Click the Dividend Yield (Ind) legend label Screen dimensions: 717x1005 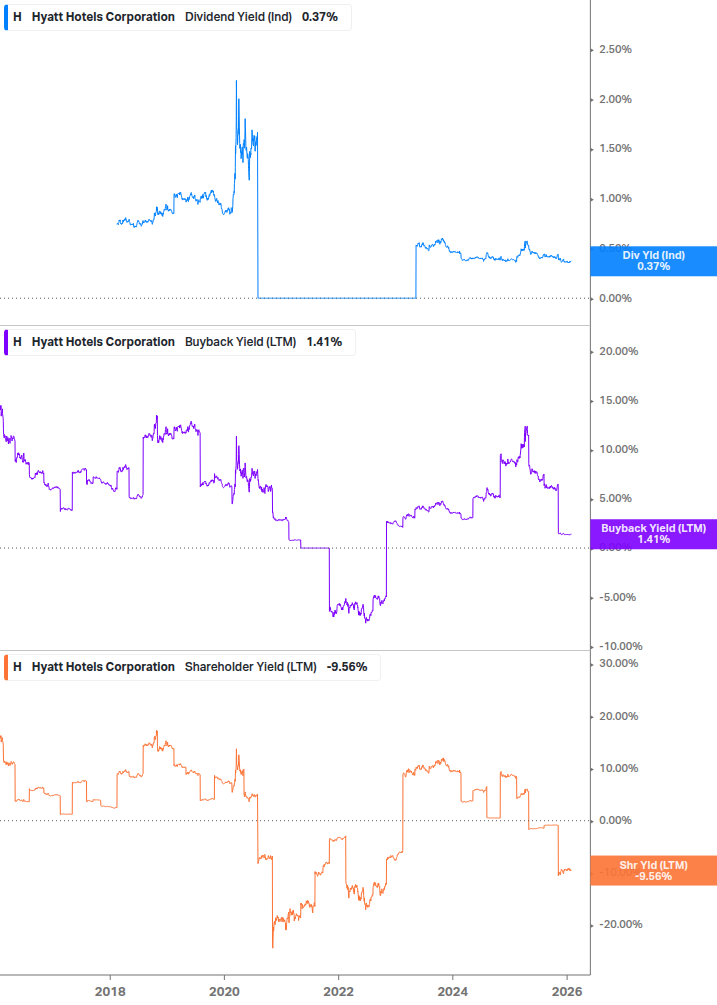point(238,17)
